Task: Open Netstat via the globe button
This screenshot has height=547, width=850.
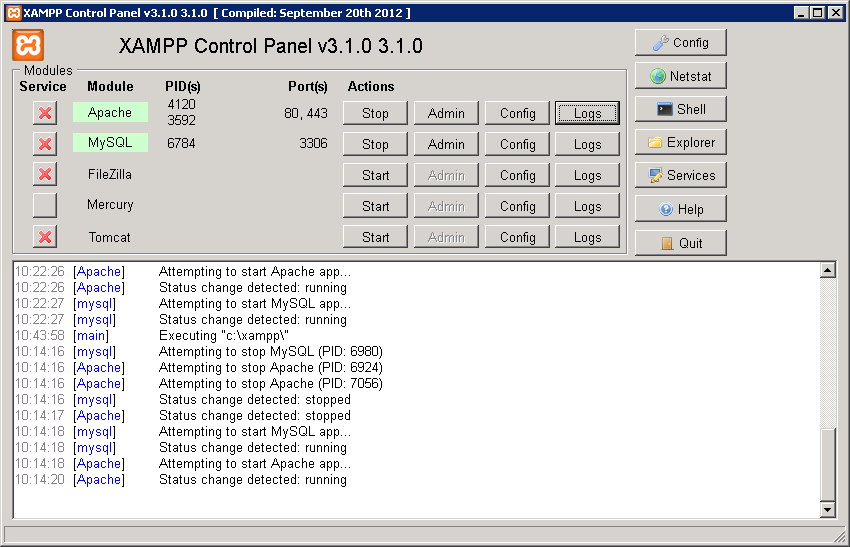Action: 680,76
